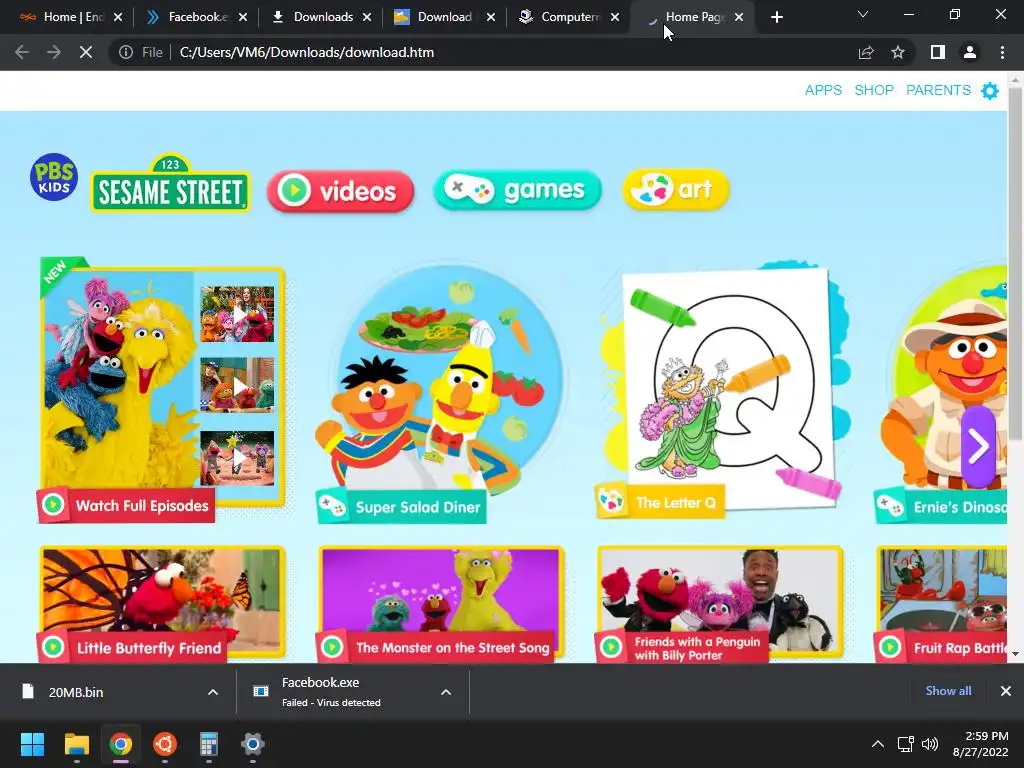Open the art section button
This screenshot has width=1024, height=768.
tap(675, 189)
